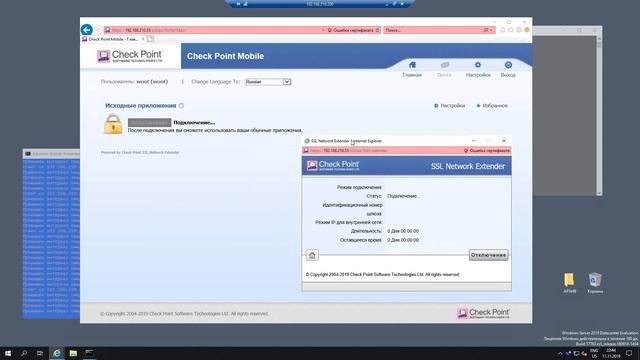Click the Check Point logo in portal header
The width and height of the screenshot is (640, 360).
130,56
